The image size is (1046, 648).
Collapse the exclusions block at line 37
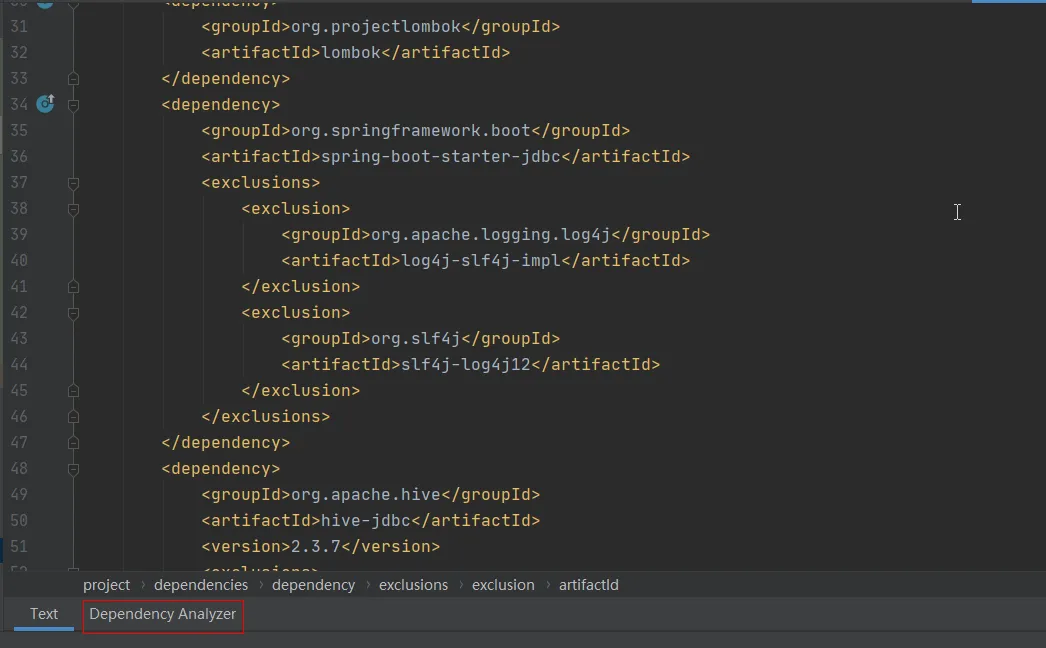point(73,183)
